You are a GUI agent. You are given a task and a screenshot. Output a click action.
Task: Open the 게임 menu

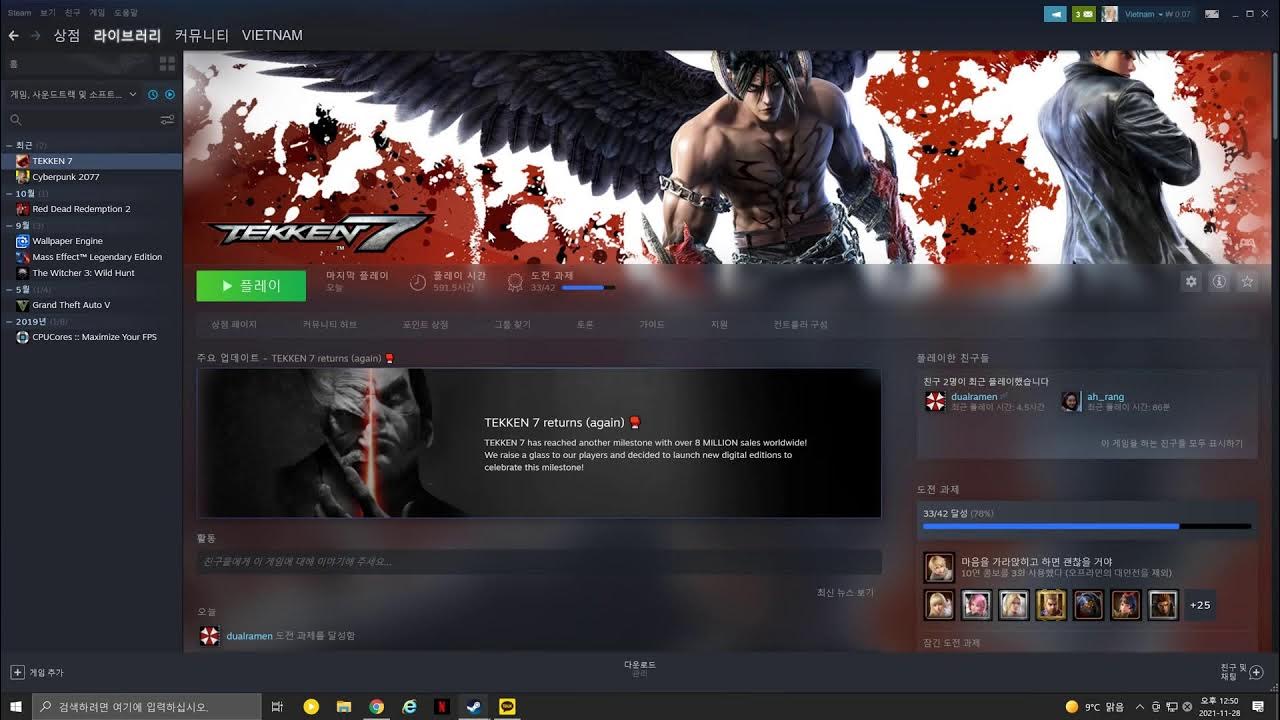97,12
